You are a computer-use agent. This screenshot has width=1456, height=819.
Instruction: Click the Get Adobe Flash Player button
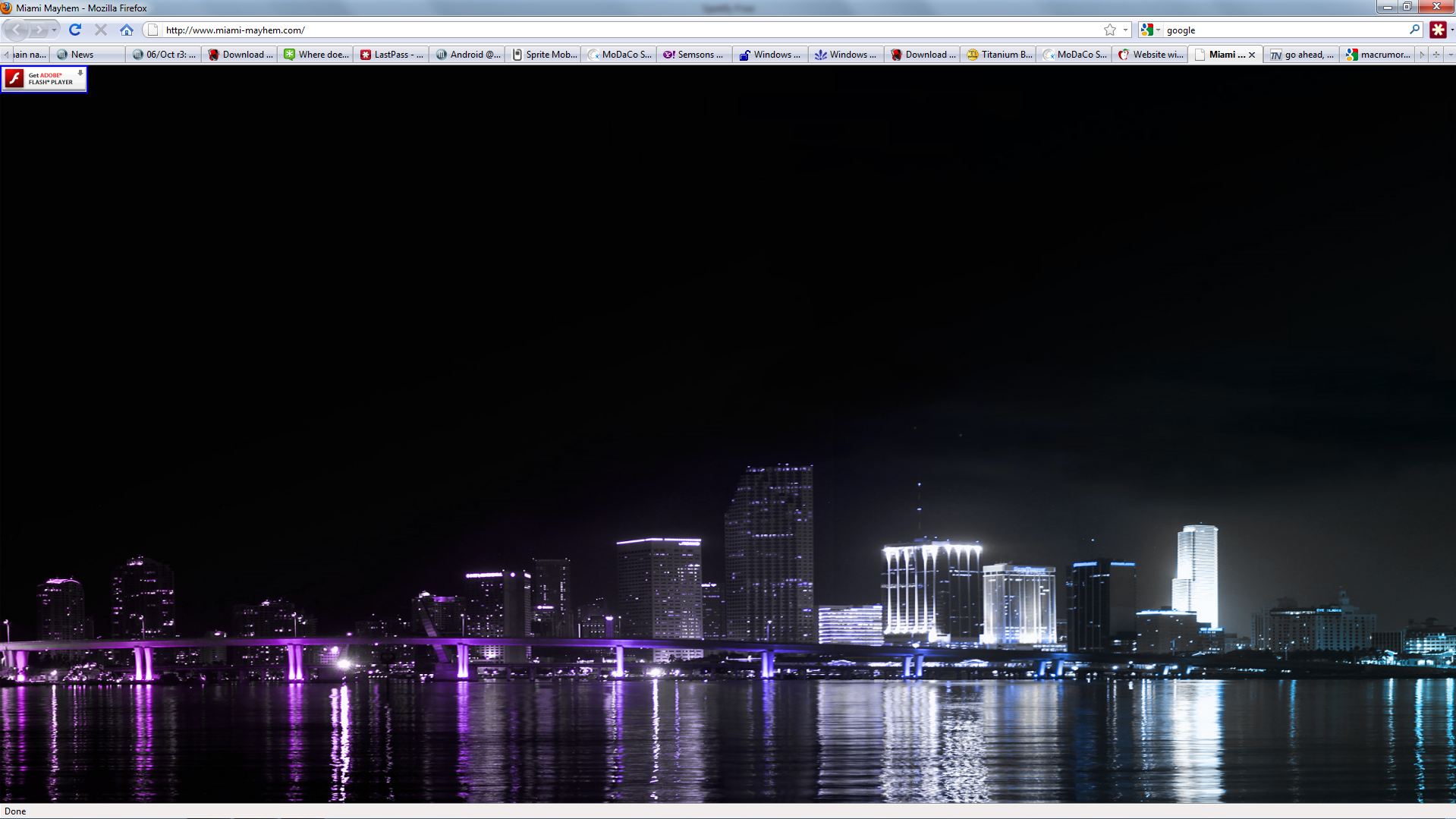(44, 79)
